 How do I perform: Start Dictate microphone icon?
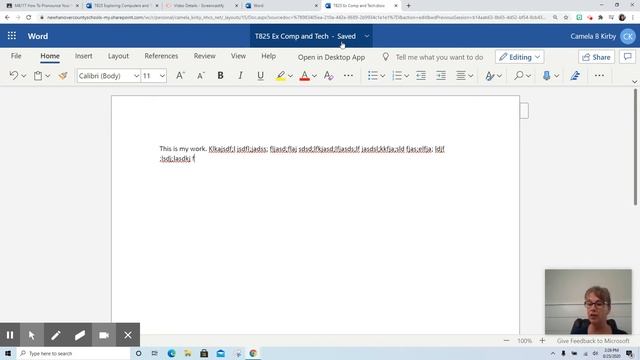547,76
